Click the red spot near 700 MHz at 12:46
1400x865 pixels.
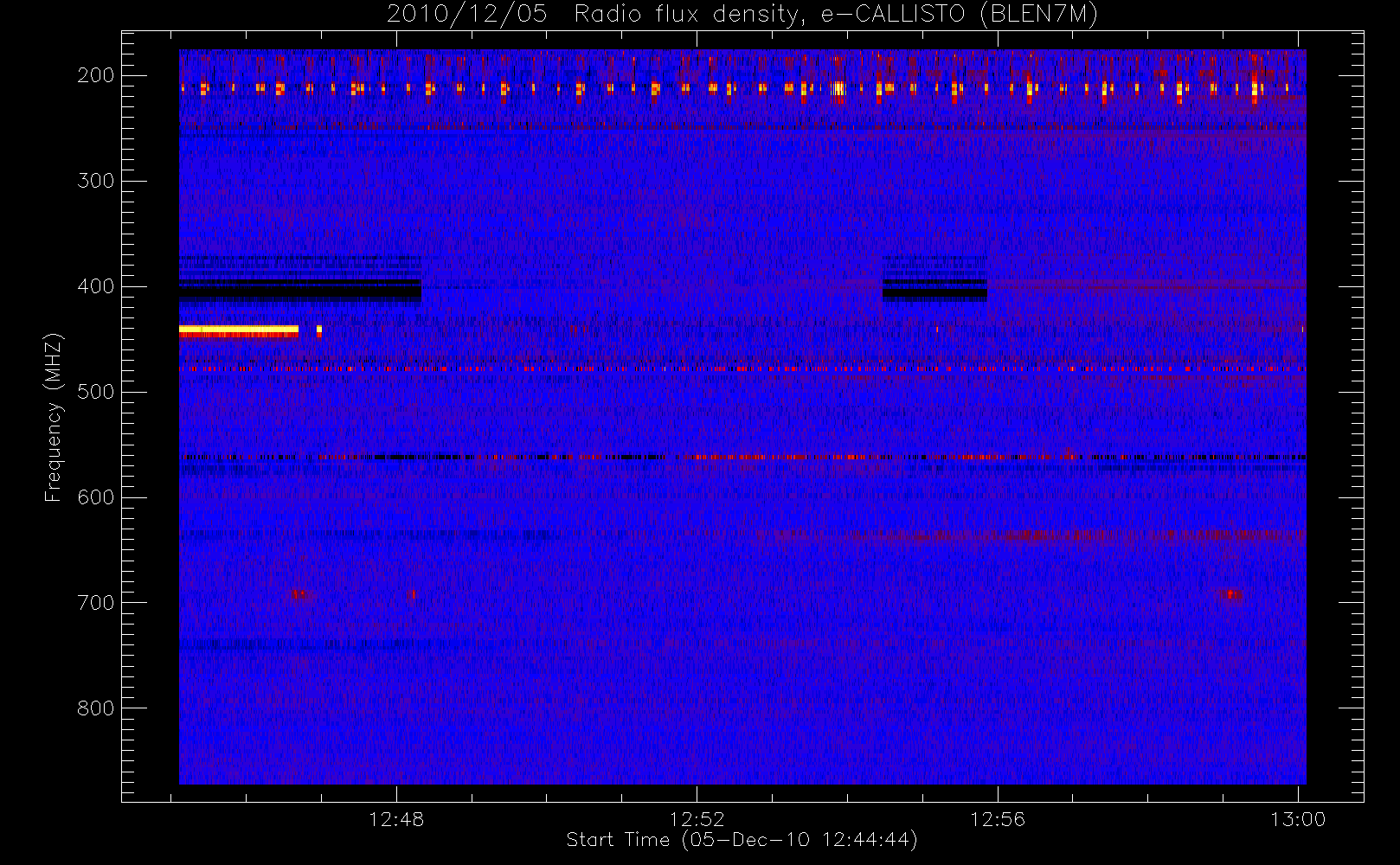coord(299,593)
